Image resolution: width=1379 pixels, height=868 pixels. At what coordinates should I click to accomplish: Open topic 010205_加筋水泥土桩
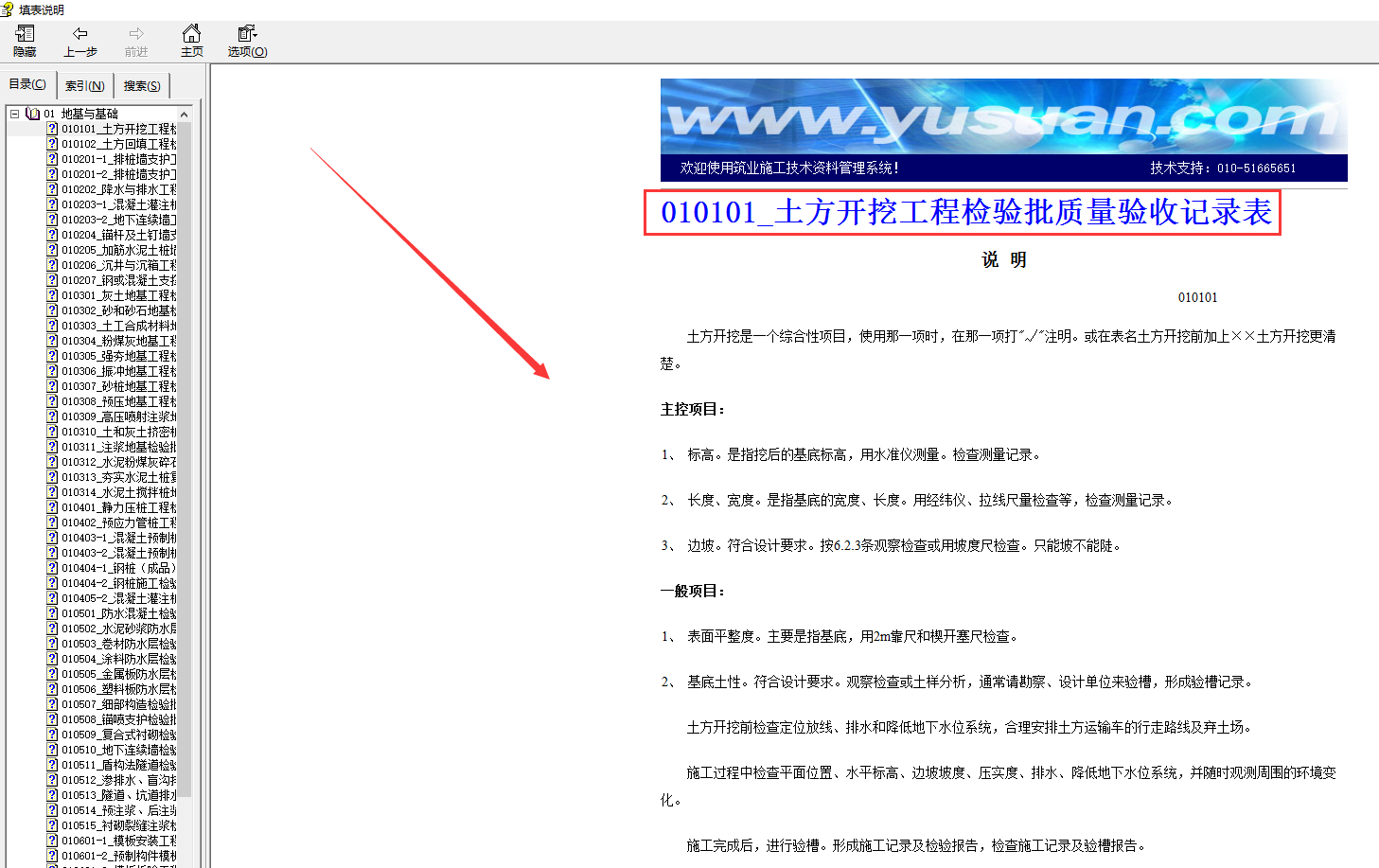[119, 250]
